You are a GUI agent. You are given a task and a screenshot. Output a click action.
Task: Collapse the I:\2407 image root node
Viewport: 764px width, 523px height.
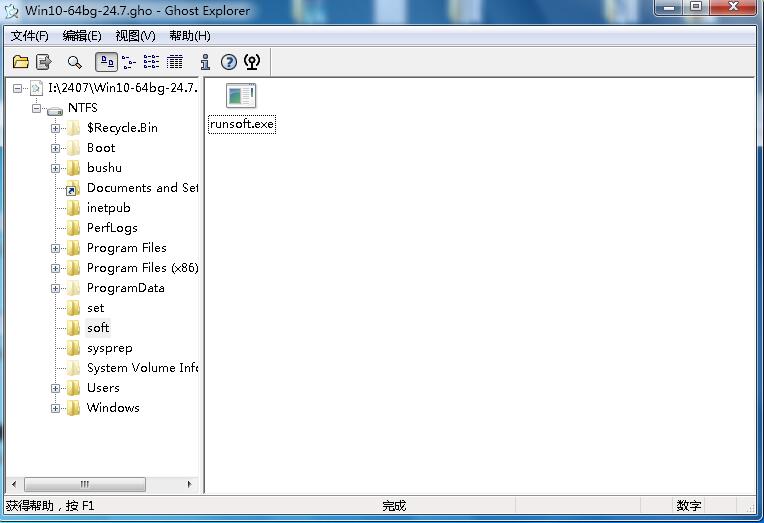click(x=18, y=88)
